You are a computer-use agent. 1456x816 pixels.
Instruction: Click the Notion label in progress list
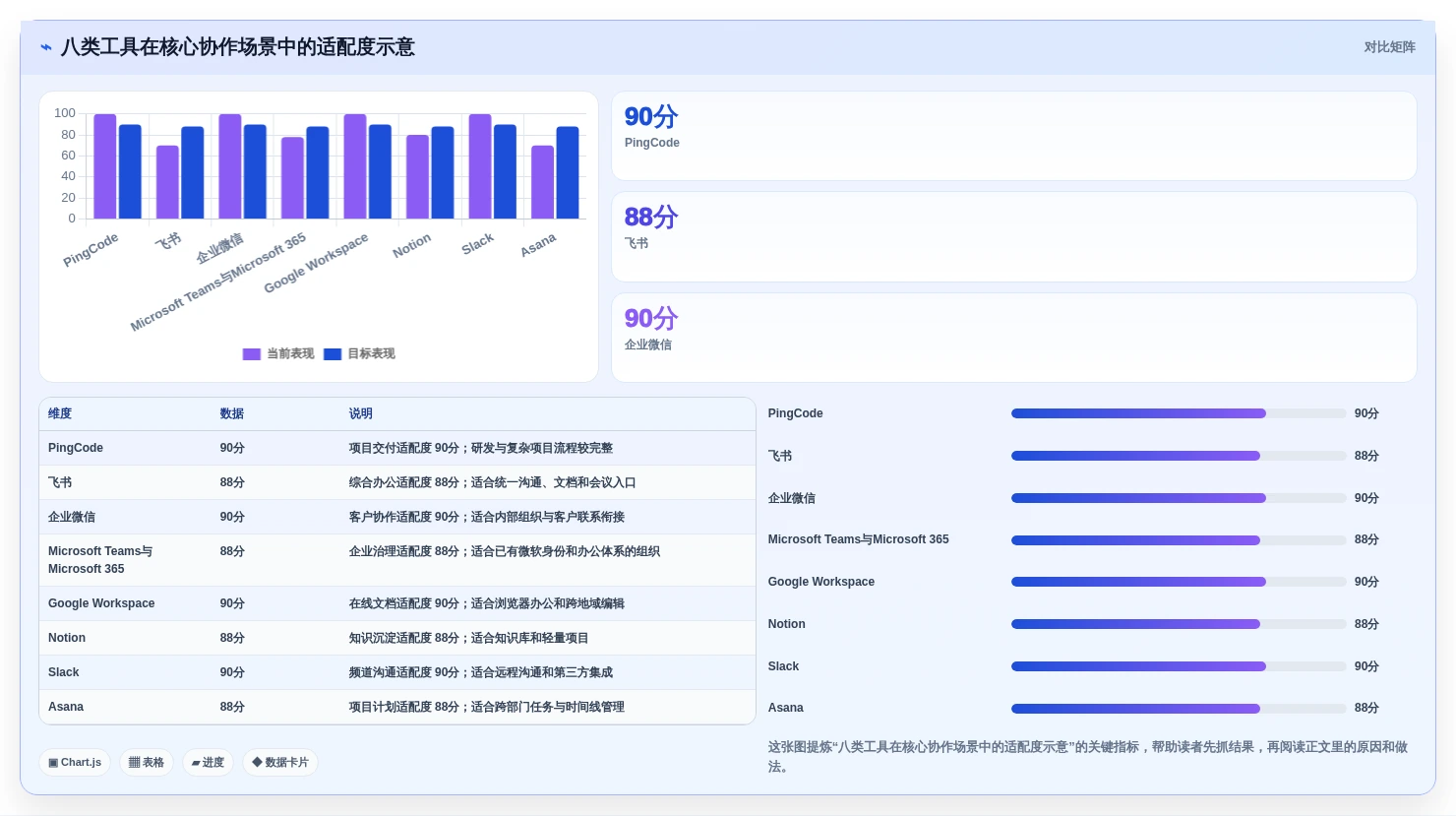(787, 624)
